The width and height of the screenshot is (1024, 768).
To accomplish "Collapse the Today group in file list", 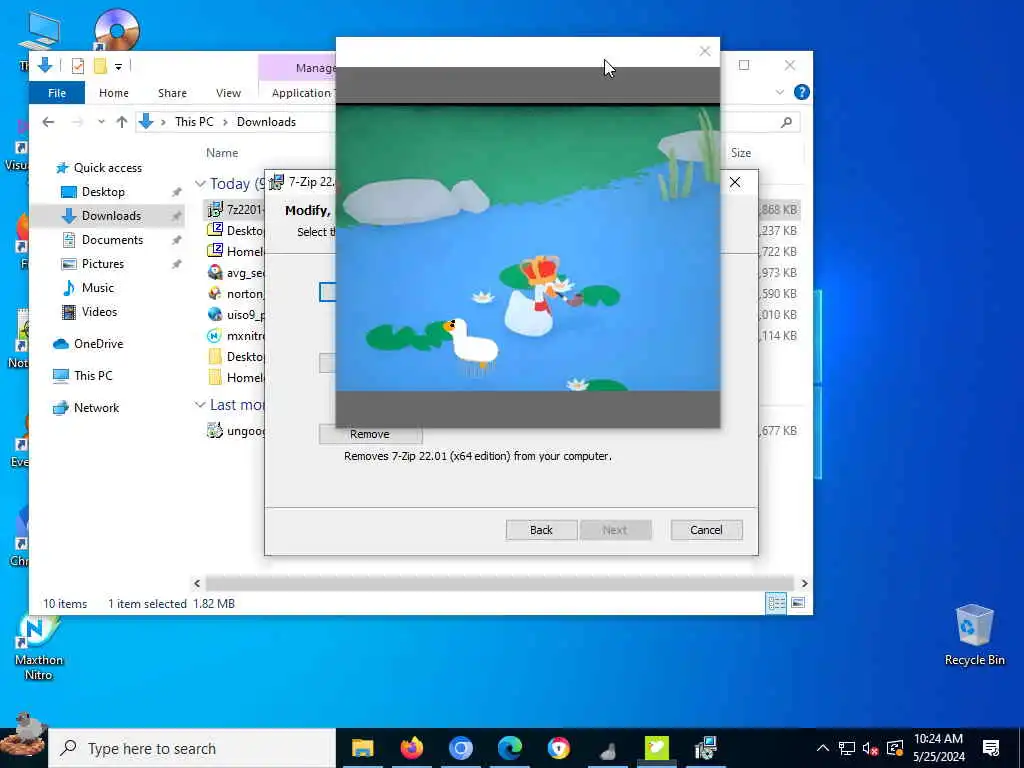I will coord(200,184).
